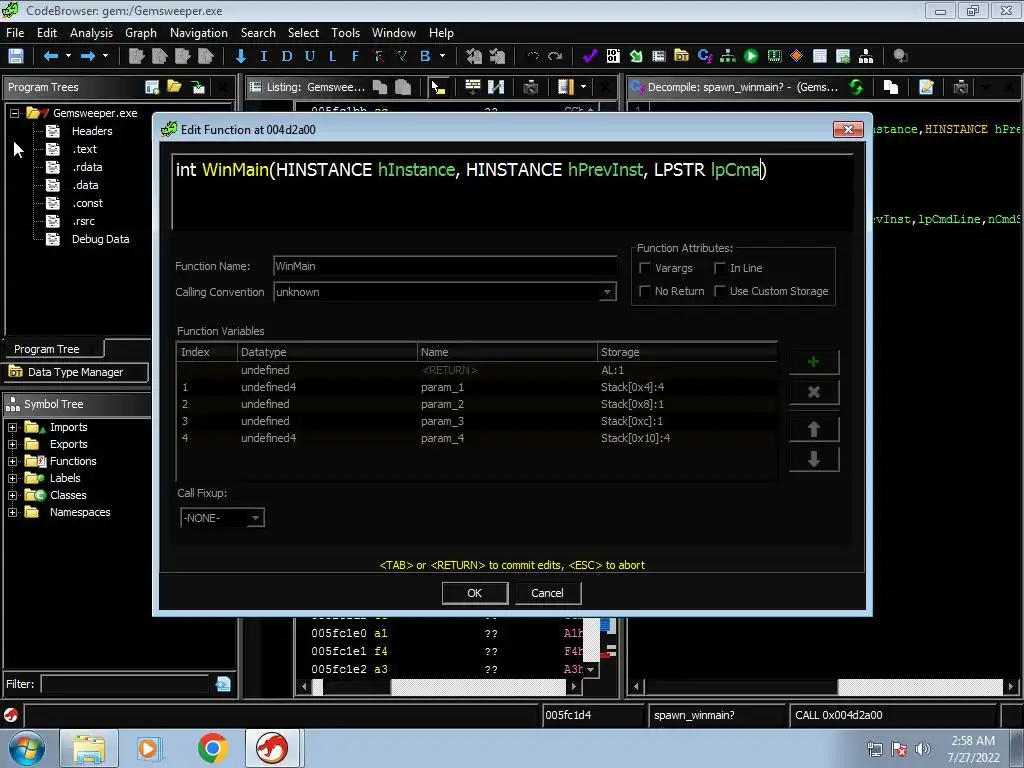Click the 'L' next label toolbar icon
Screen dimensions: 1024x768
[332, 56]
